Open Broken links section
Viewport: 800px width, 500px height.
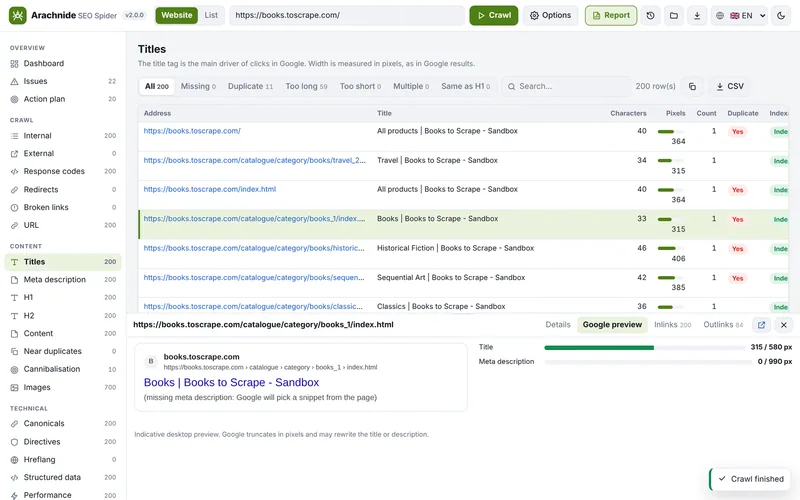63,208
